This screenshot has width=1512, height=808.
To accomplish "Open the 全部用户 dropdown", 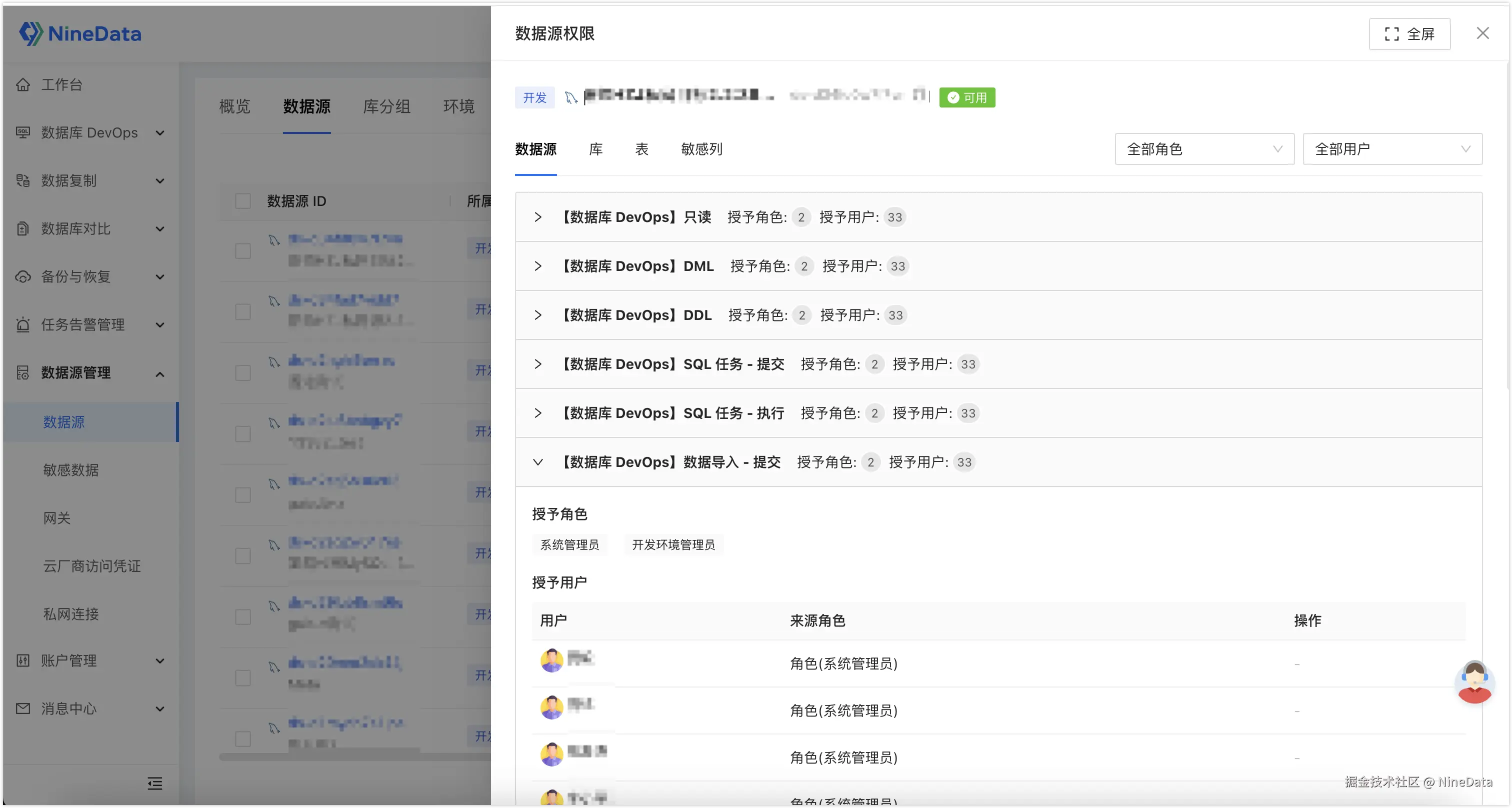I will [x=1392, y=149].
